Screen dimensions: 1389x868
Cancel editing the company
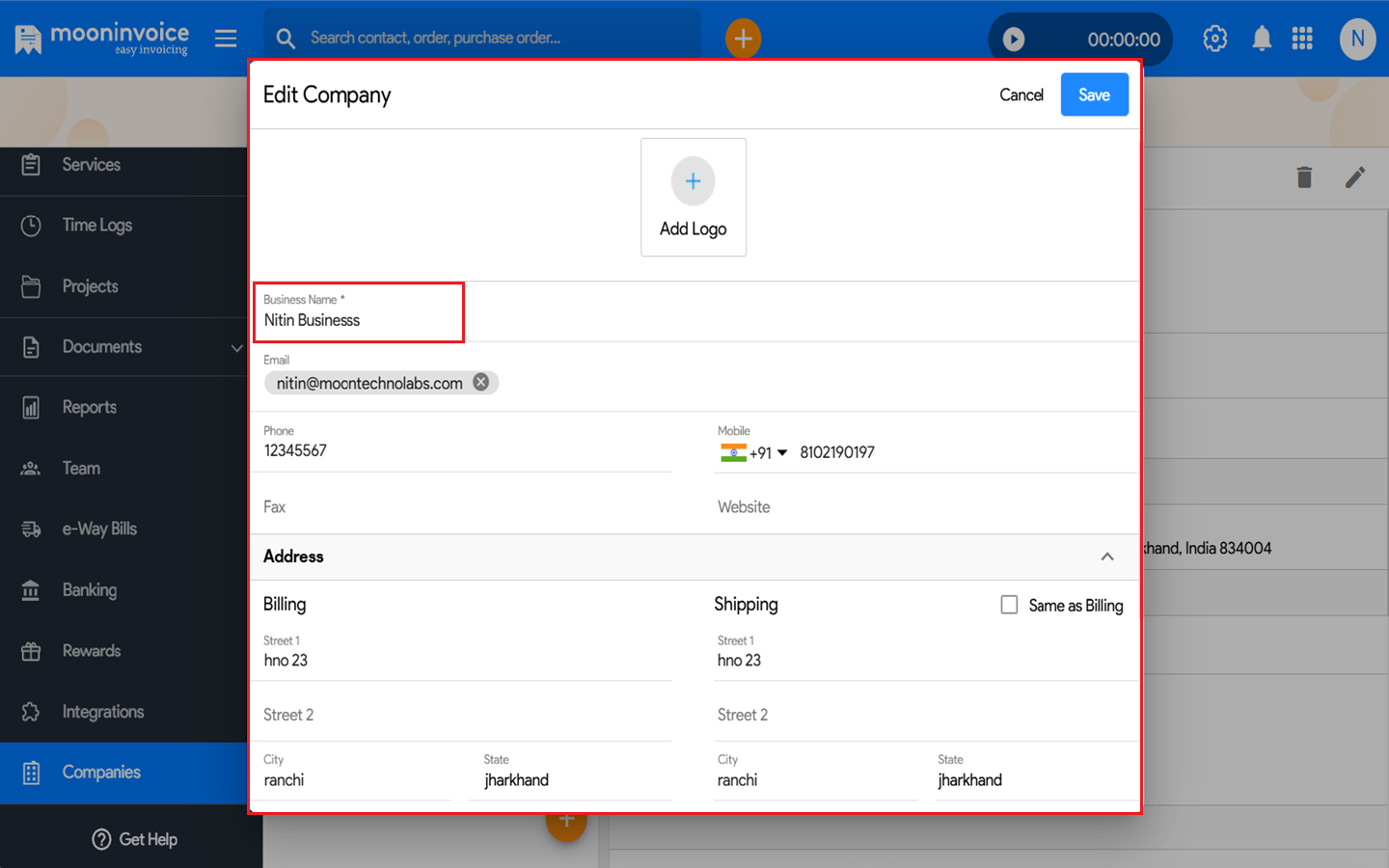point(1021,95)
